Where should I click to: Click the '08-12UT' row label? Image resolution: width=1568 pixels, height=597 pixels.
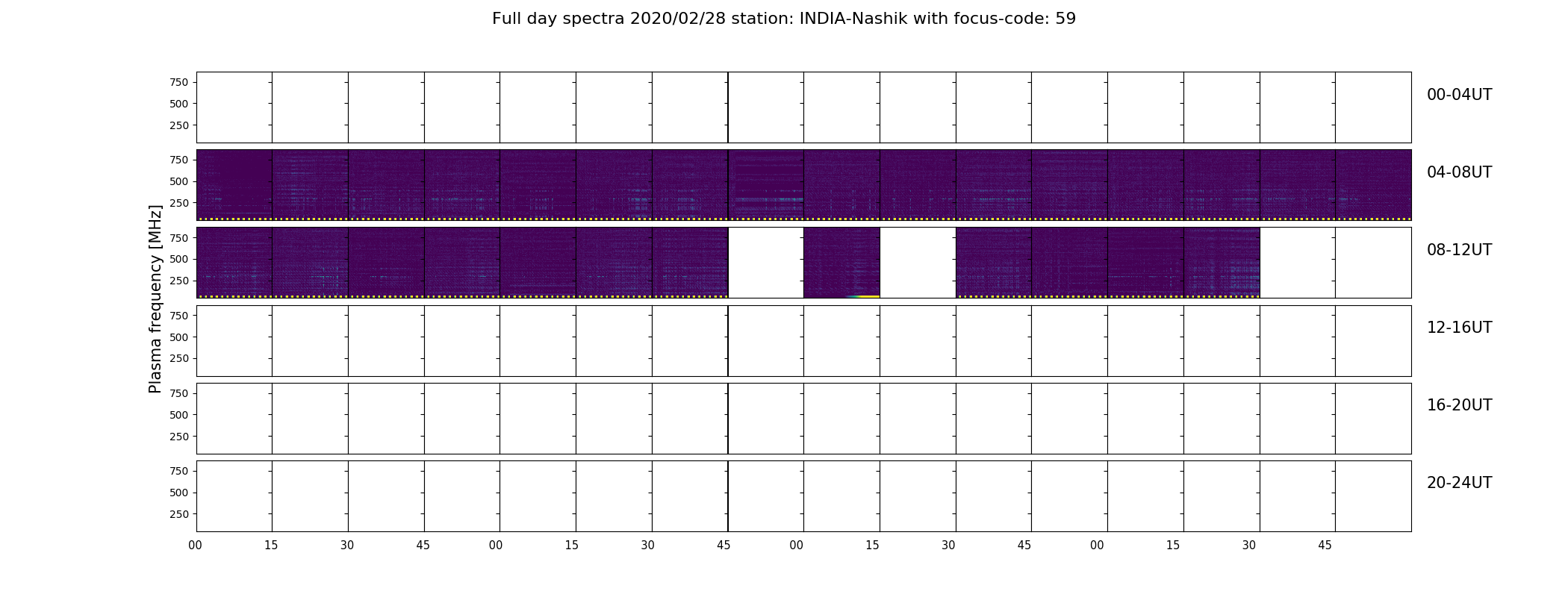[x=1459, y=250]
